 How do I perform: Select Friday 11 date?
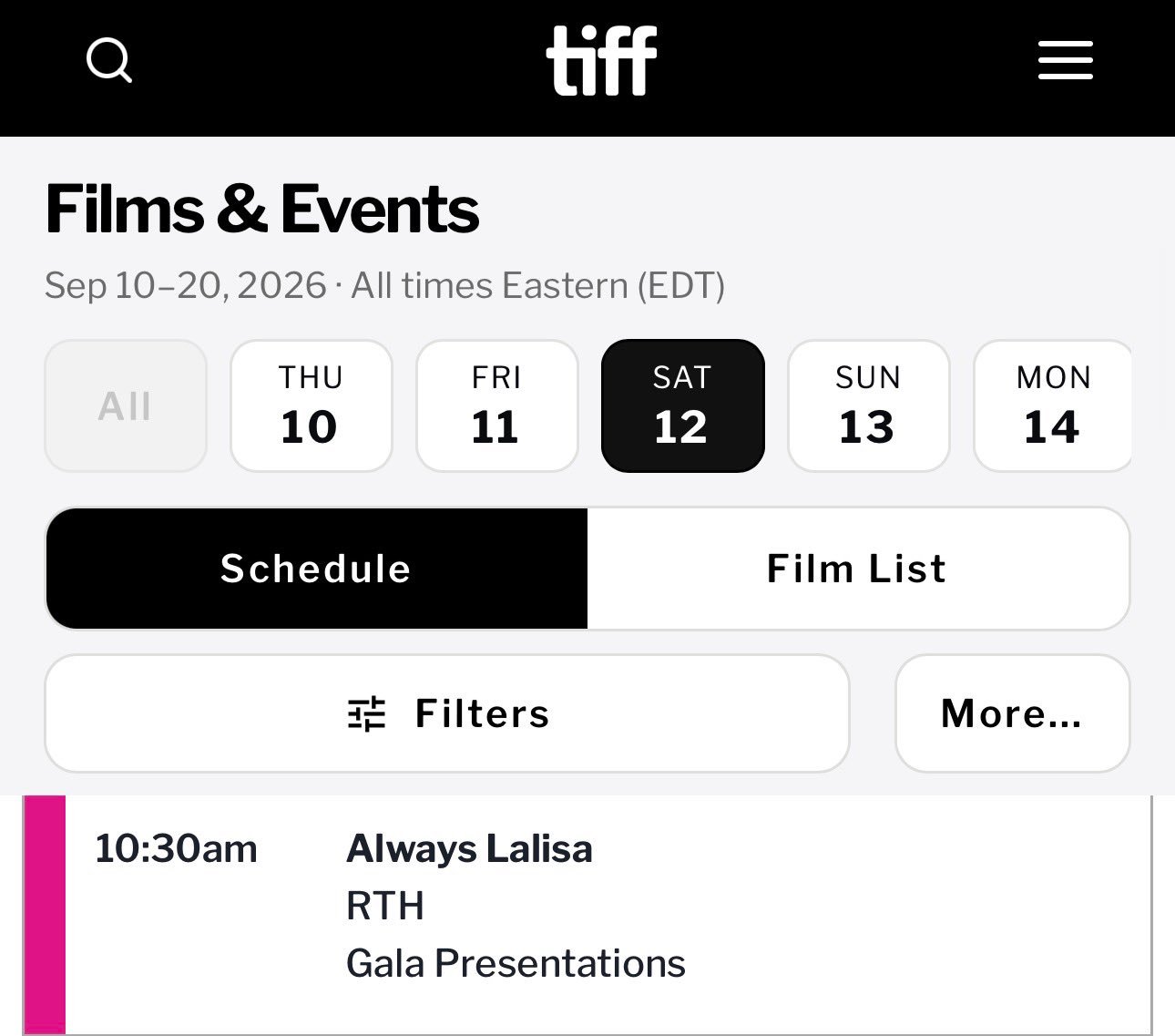(497, 405)
